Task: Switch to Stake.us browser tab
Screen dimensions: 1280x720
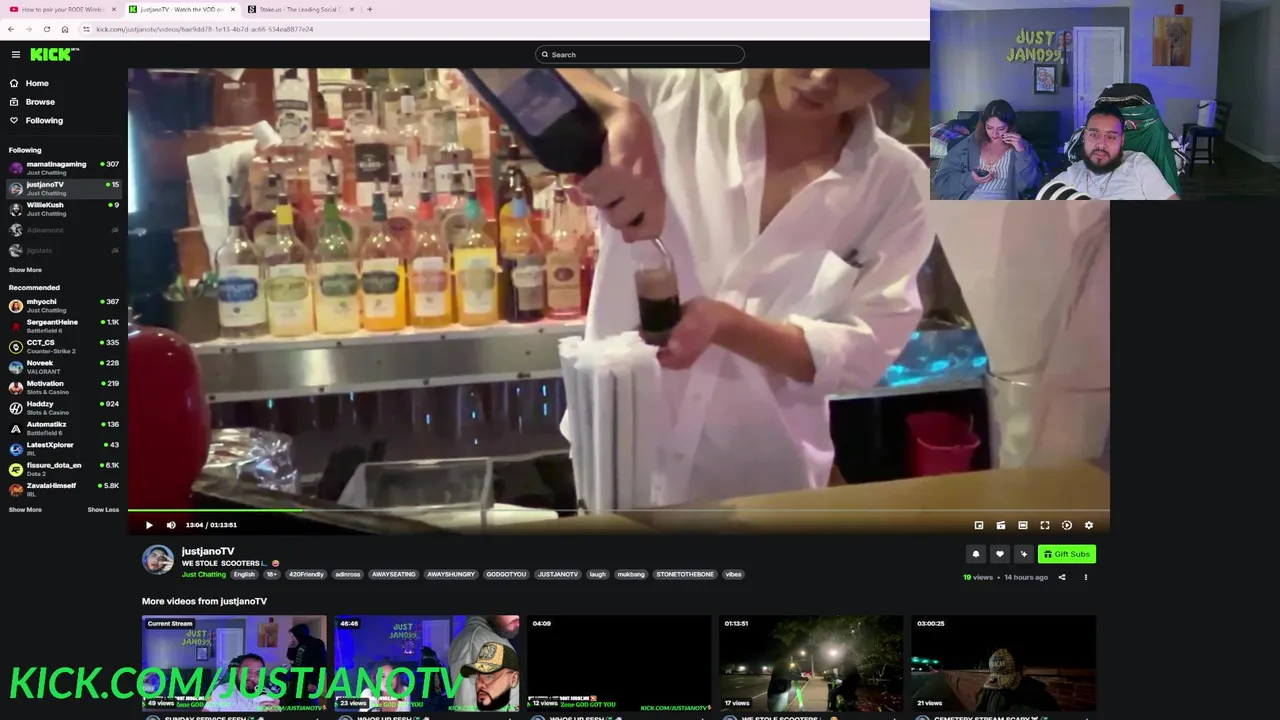Action: coord(300,9)
